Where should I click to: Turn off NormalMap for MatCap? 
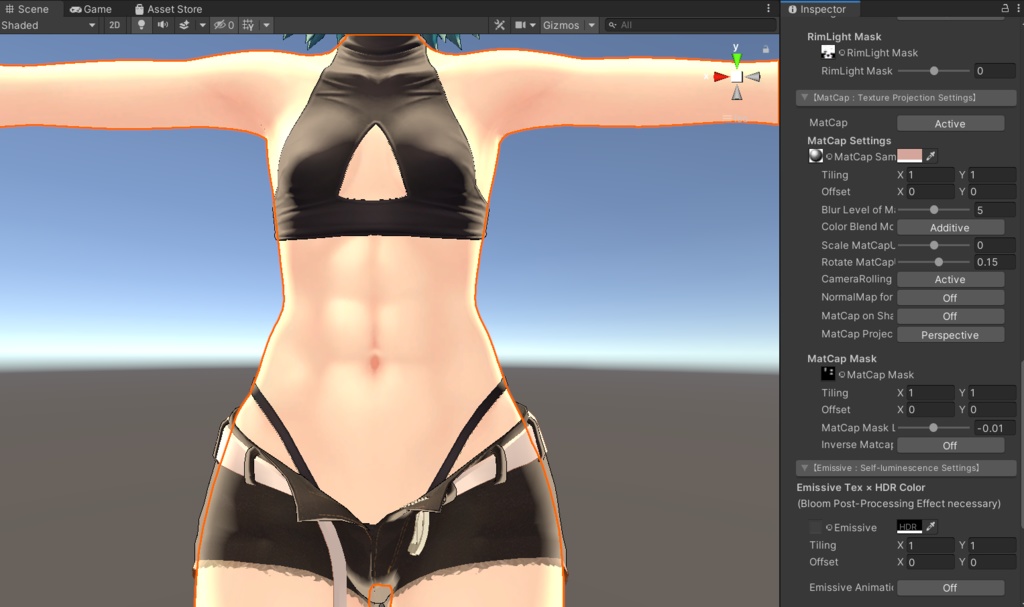point(949,297)
